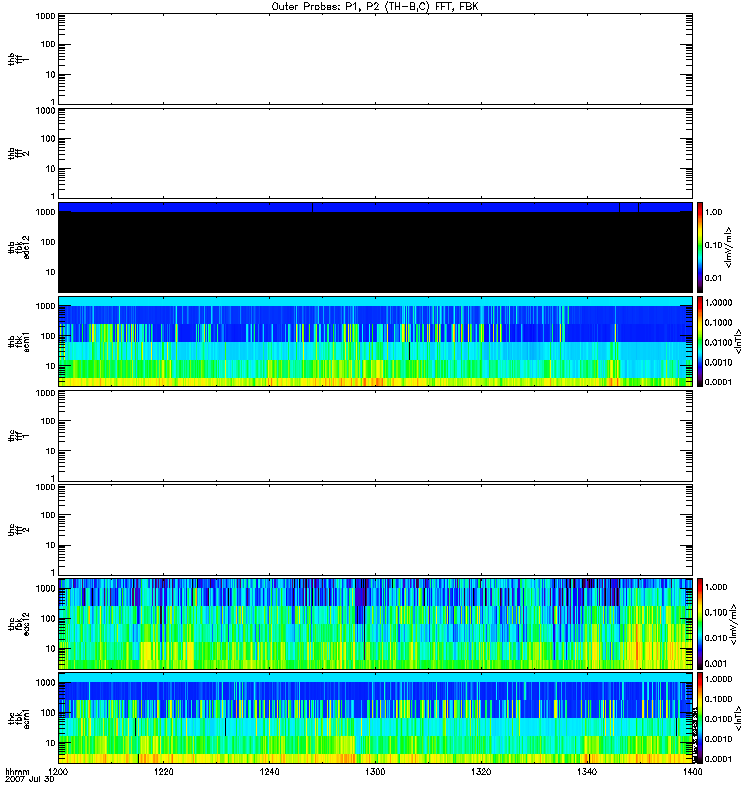The width and height of the screenshot is (750, 800).
Task: Click the thc fbk scm1 spectrogram panel
Action: [375, 718]
